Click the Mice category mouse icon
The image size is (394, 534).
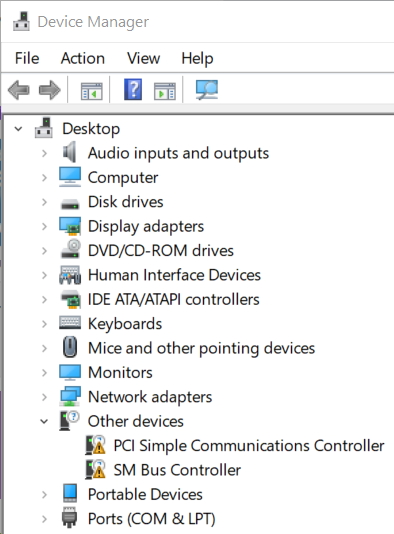(70, 347)
